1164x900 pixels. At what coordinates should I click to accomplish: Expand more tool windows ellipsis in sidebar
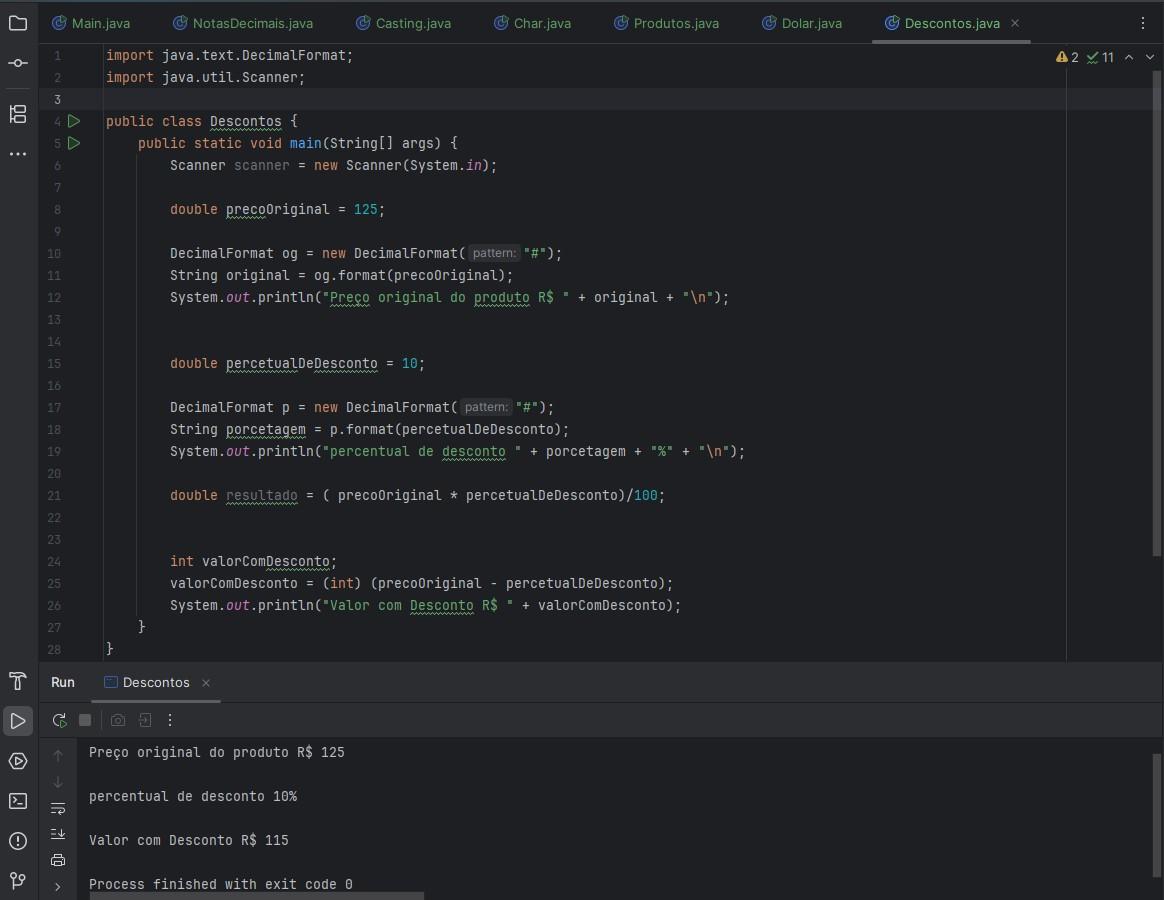point(18,154)
